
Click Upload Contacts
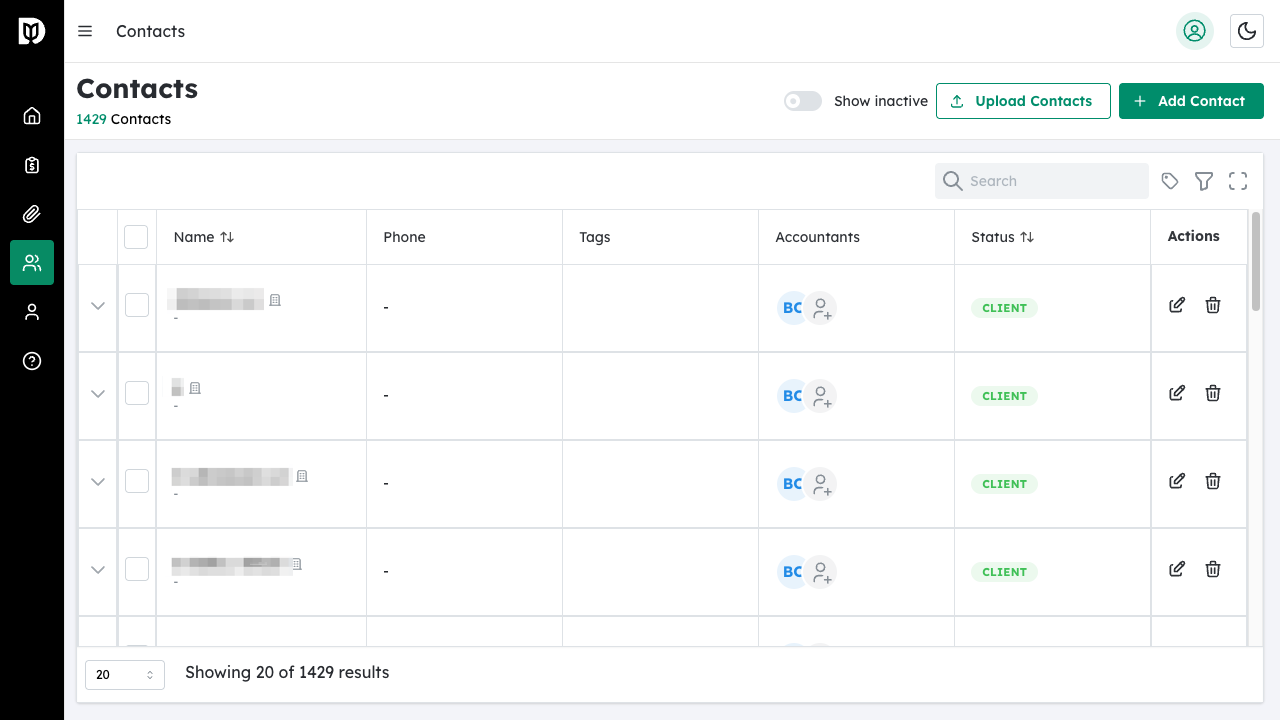pyautogui.click(x=1023, y=101)
